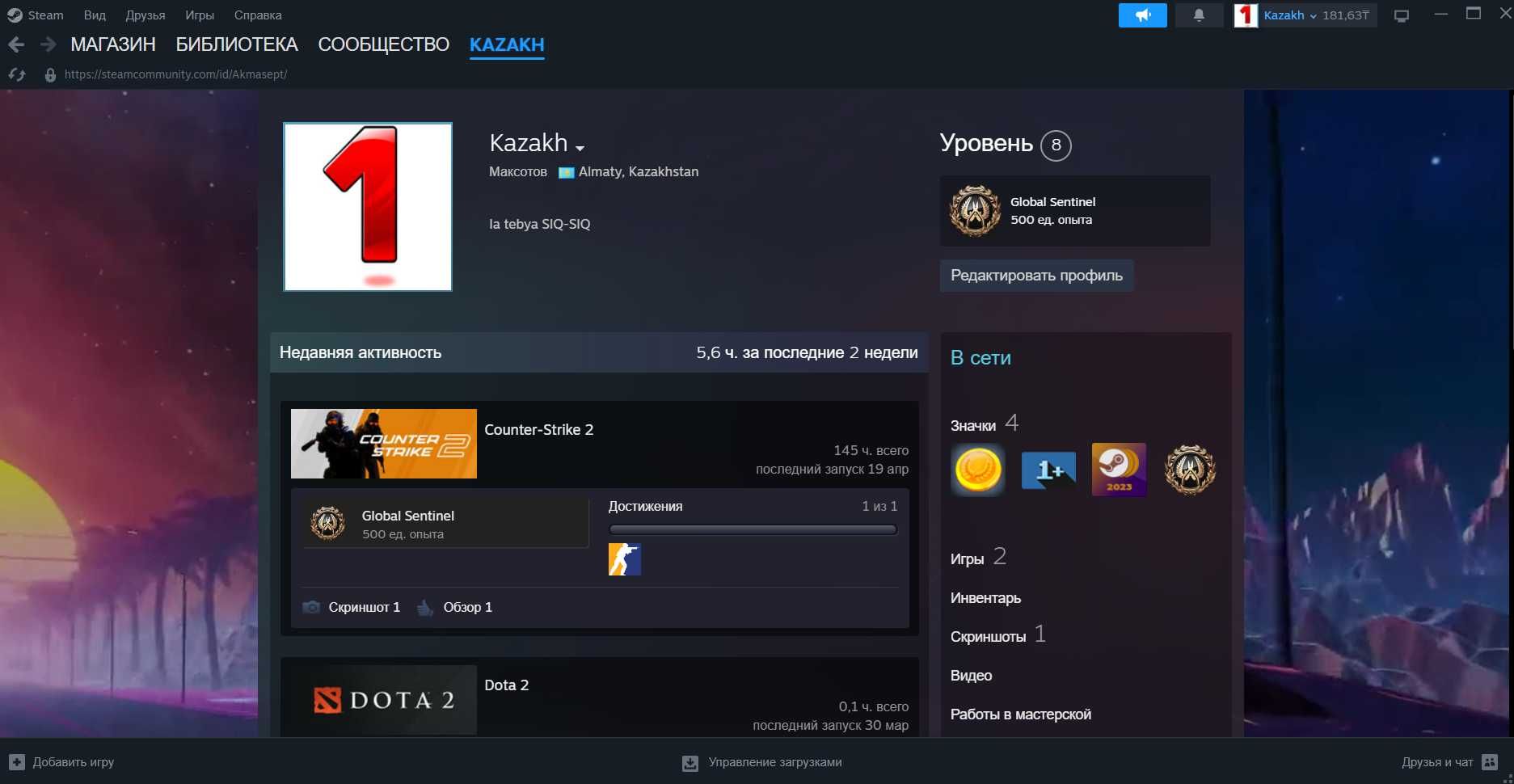Open the Dota 2 game banner
The height and width of the screenshot is (784, 1514).
[384, 700]
